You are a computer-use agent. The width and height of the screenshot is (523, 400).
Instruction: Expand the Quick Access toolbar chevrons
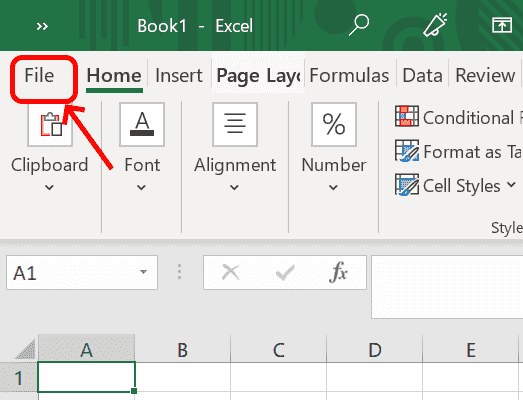(42, 26)
